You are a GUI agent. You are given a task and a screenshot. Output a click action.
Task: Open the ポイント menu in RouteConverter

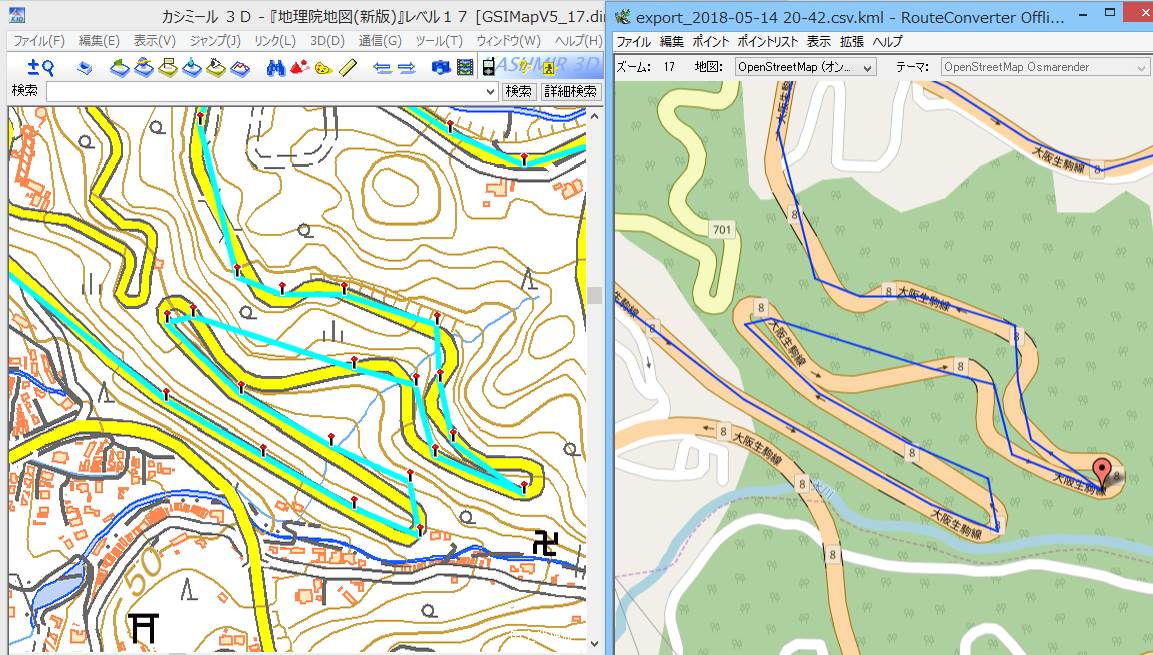[x=711, y=42]
